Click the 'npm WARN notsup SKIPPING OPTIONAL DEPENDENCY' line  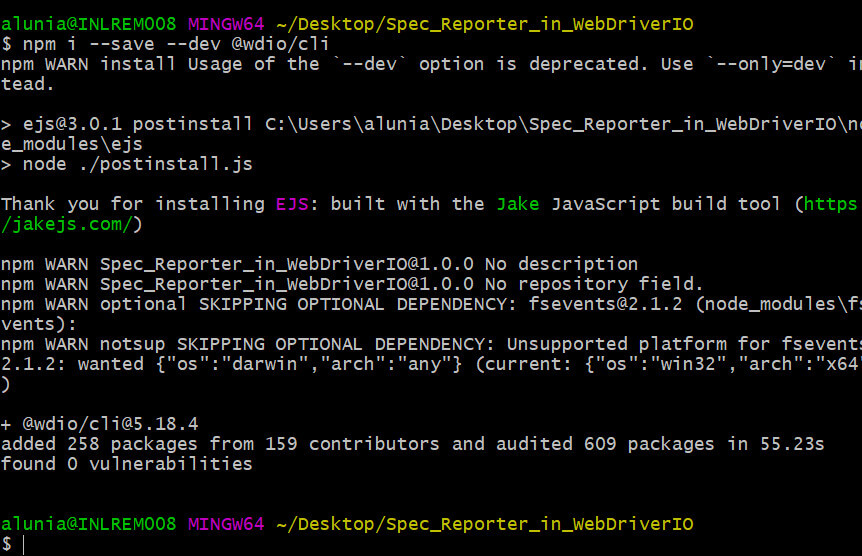coord(432,344)
